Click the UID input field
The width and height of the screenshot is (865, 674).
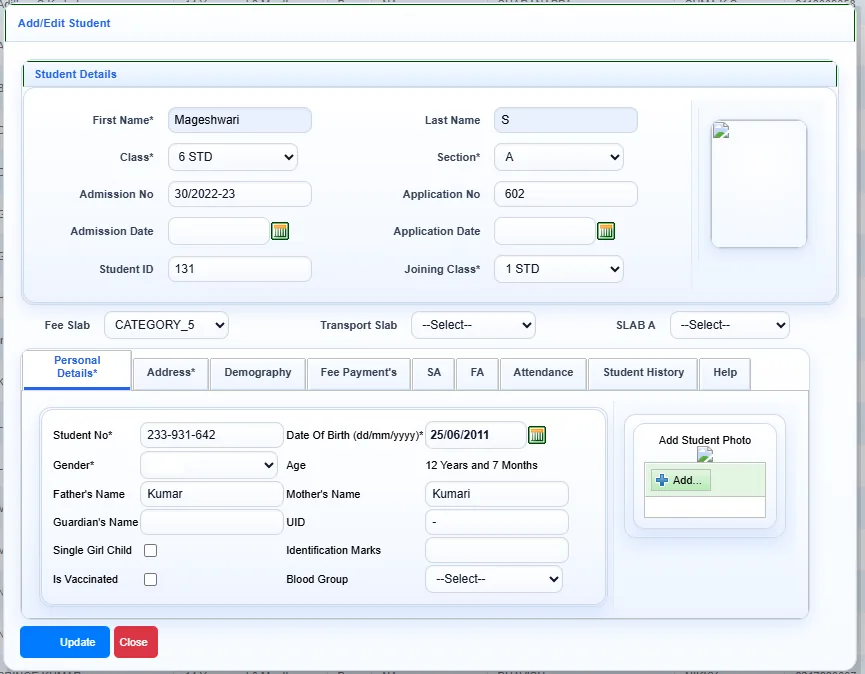tap(496, 522)
